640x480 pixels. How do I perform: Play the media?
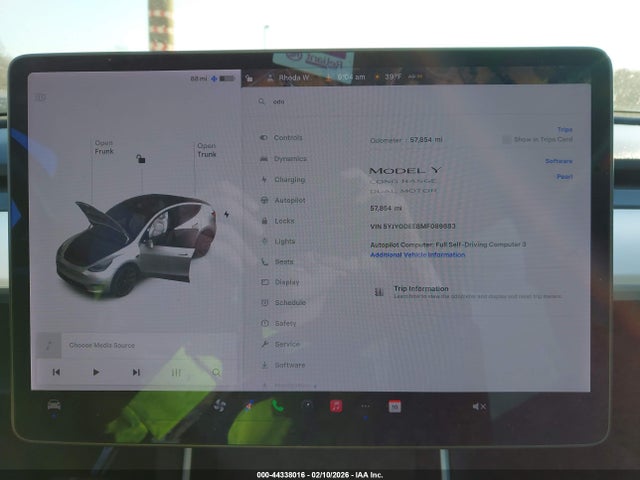tap(96, 372)
